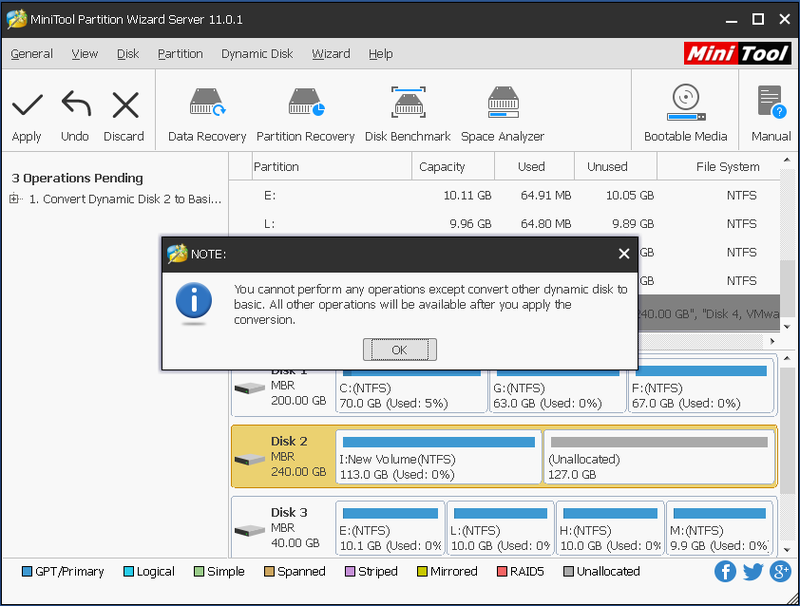Click the Twitter share icon
800x606 pixels.
coord(753,571)
